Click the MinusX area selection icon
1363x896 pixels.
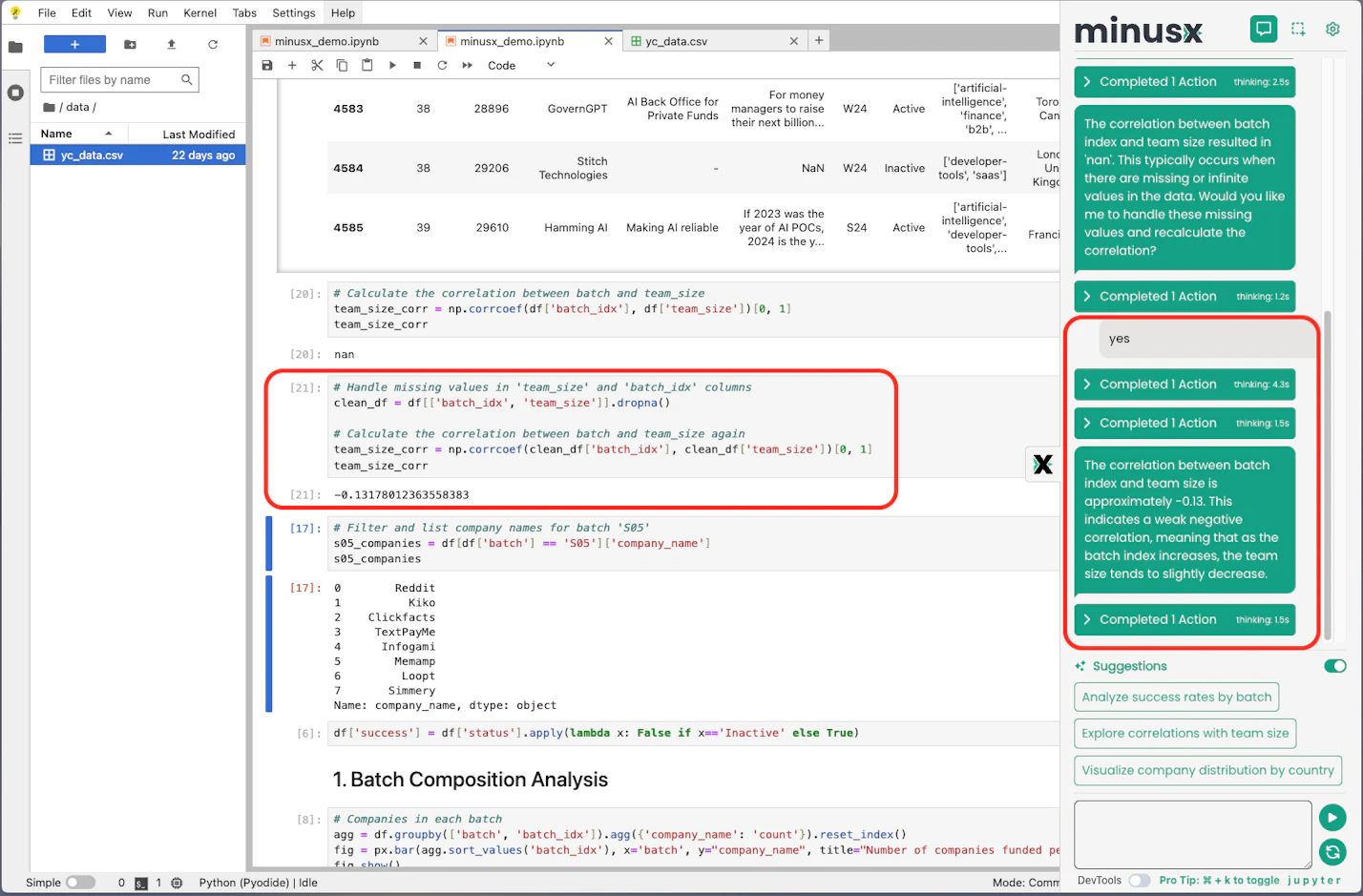coord(1298,29)
